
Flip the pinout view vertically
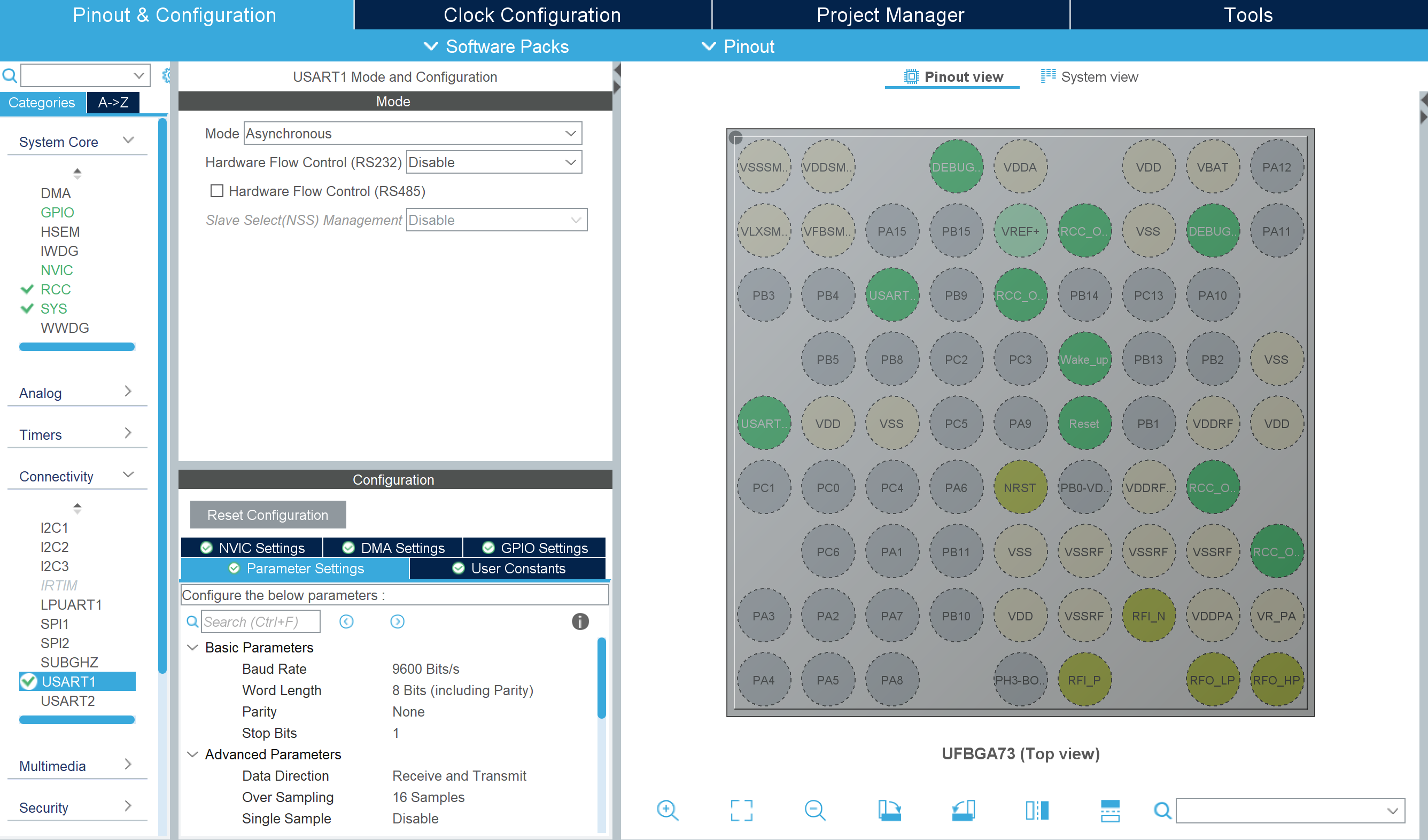(x=1110, y=810)
